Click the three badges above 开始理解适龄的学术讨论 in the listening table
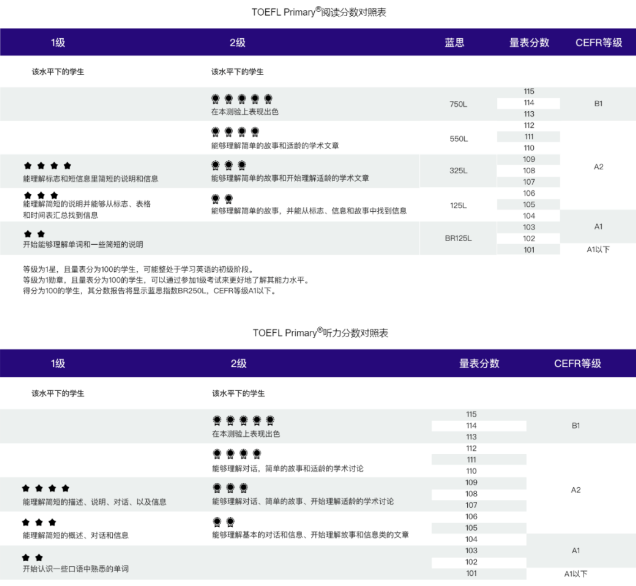The width and height of the screenshot is (636, 586). [x=230, y=488]
